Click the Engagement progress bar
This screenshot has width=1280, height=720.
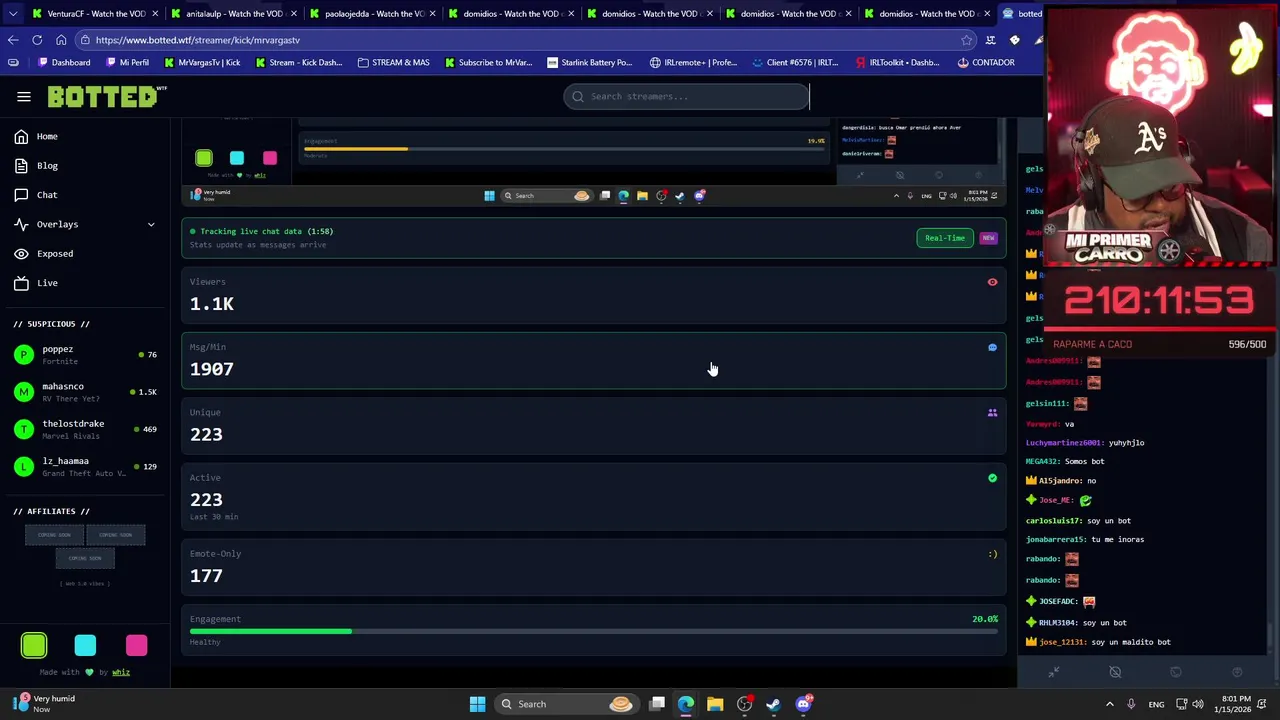pyautogui.click(x=594, y=631)
